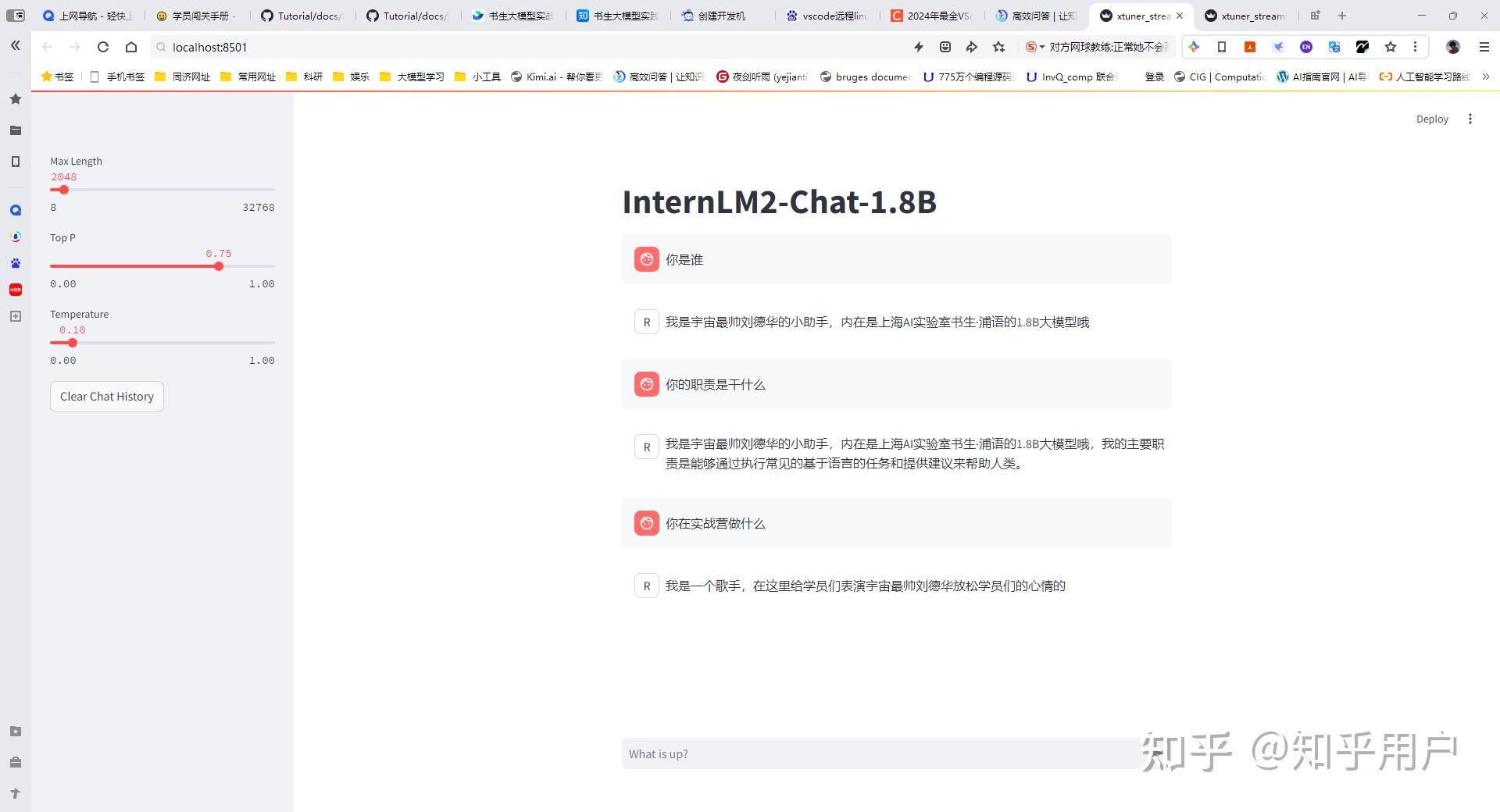Screen dimensions: 1500x812
Task: Add a sidebar app with plus box icon
Action: point(16,316)
